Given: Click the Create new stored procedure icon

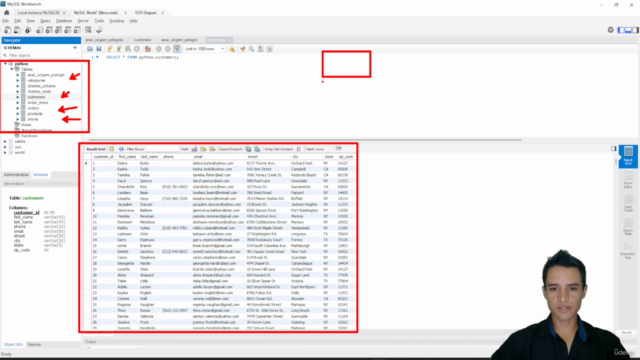Looking at the screenshot, I should pos(68,30).
